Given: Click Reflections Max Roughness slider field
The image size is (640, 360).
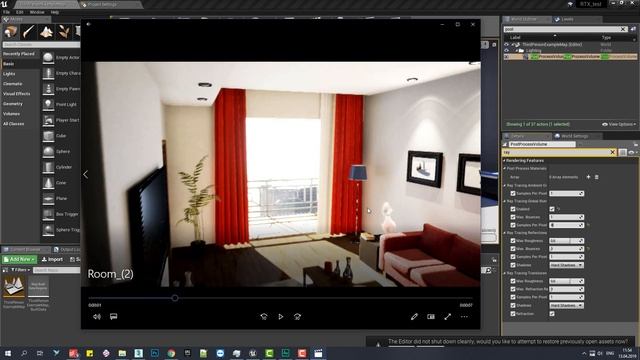Looking at the screenshot, I should click(x=566, y=241).
